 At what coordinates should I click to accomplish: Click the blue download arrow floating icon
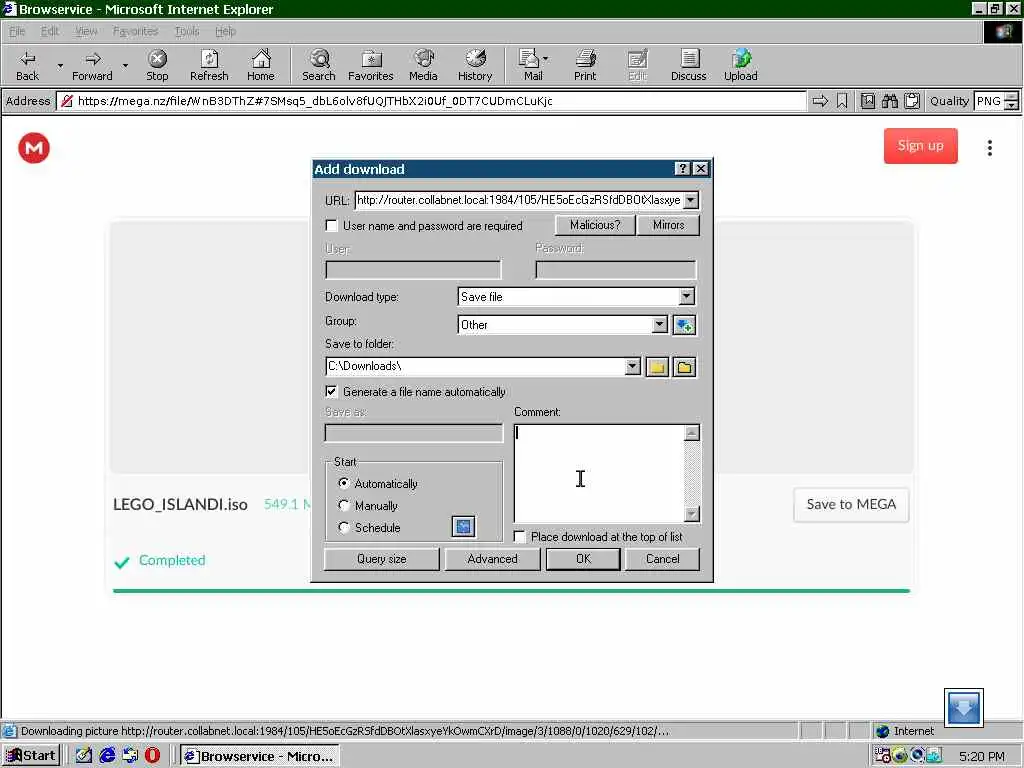pos(963,707)
